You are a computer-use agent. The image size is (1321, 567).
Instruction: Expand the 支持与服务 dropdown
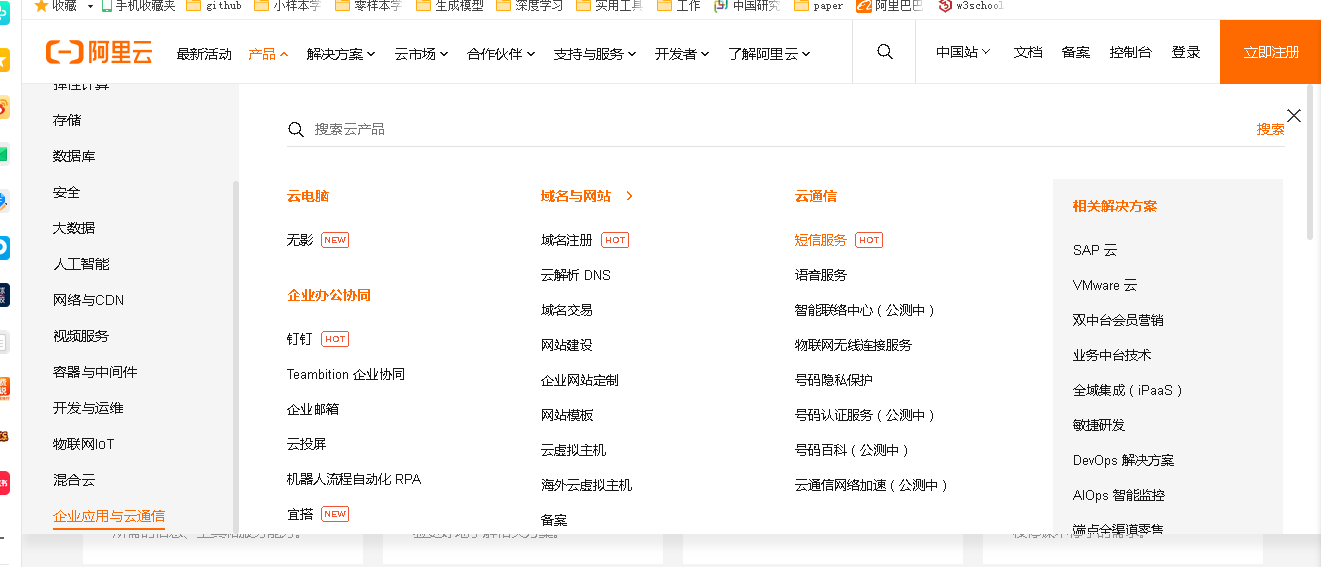point(595,53)
